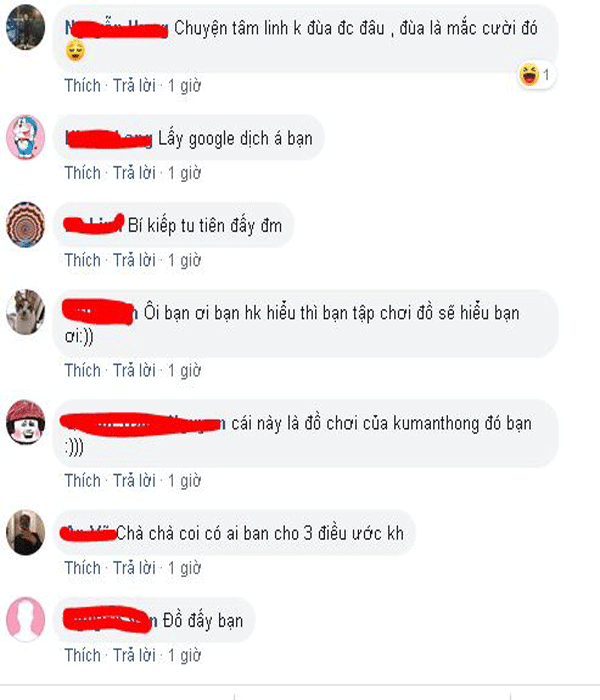Like the 'Chuyện tâm linh' comment
Image resolution: width=600 pixels, height=700 pixels.
tap(83, 85)
